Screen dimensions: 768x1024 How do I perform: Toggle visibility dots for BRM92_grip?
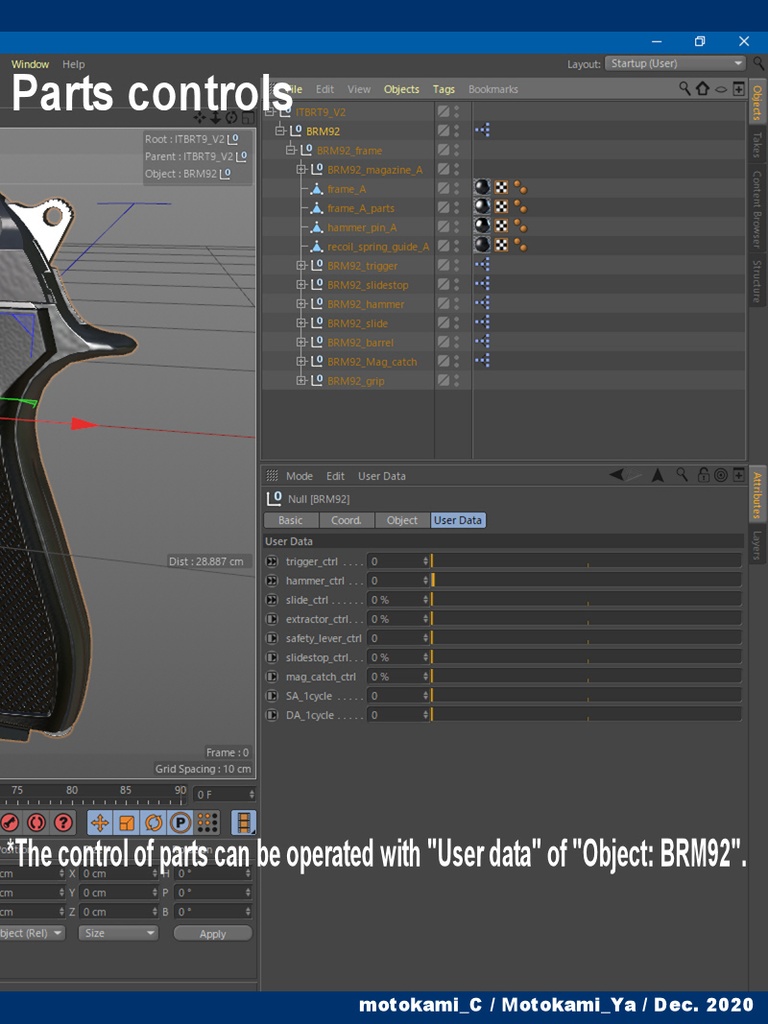[456, 380]
